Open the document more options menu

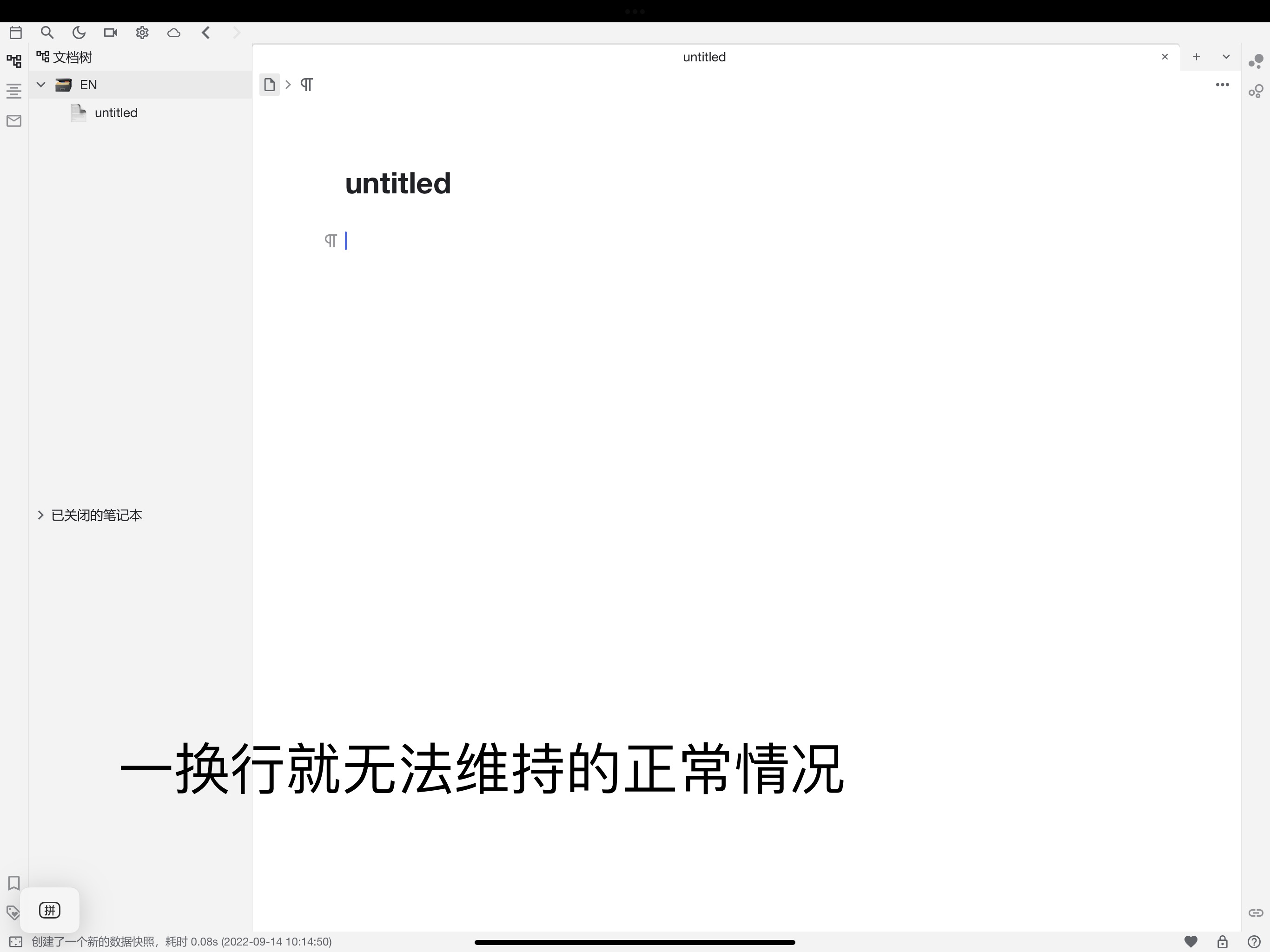pos(1222,85)
